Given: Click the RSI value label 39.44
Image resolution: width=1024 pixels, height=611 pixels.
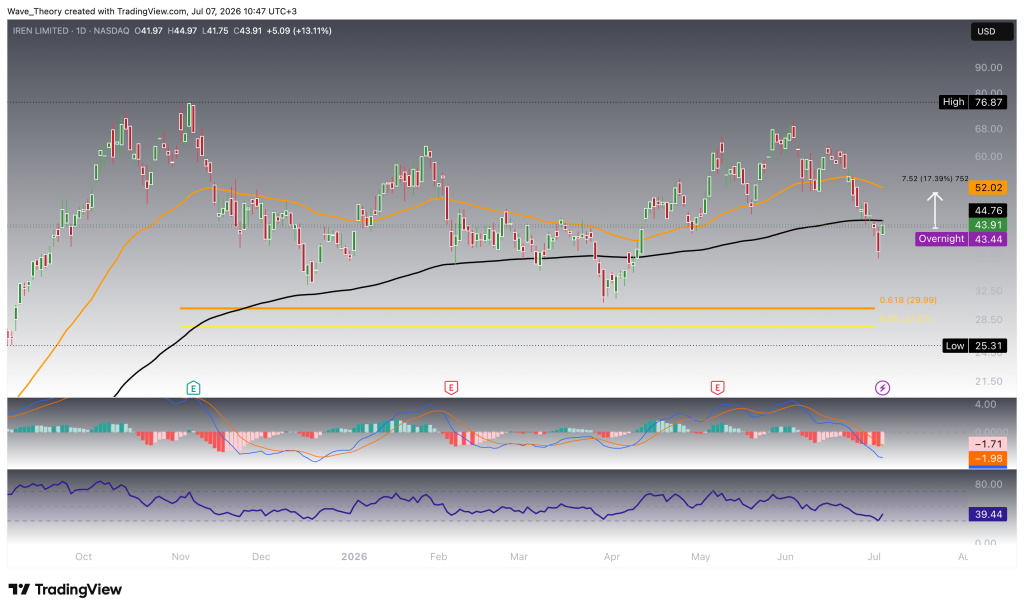Looking at the screenshot, I should pyautogui.click(x=988, y=514).
